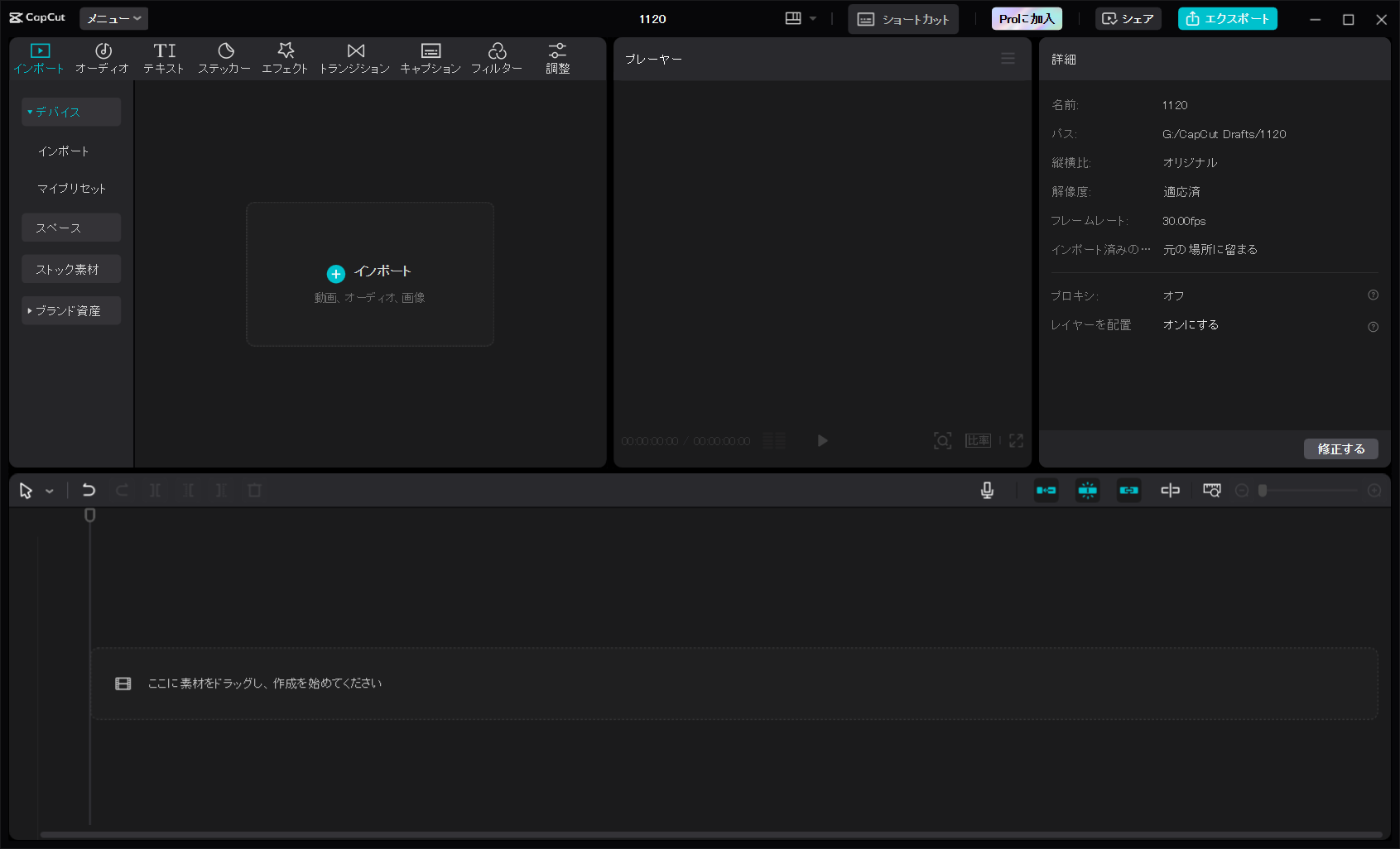Open the フィルター (Filter) panel
Viewport: 1400px width, 849px height.
[x=498, y=58]
